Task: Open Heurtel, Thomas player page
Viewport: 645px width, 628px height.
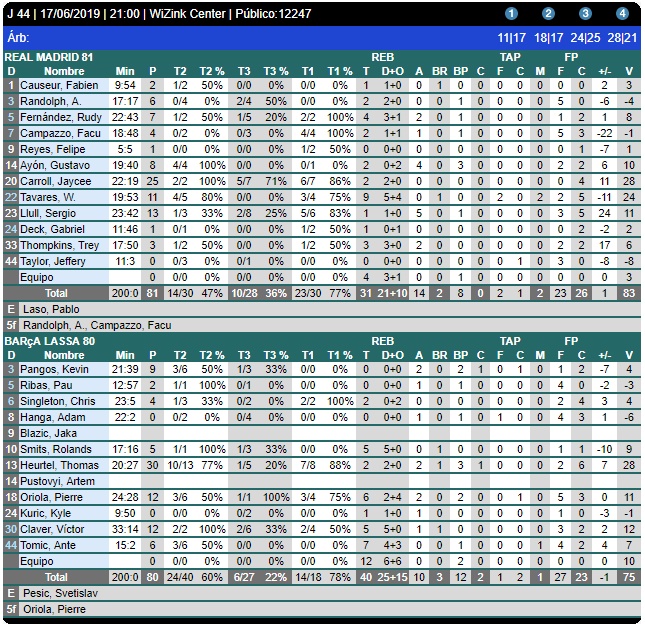Action: click(60, 465)
